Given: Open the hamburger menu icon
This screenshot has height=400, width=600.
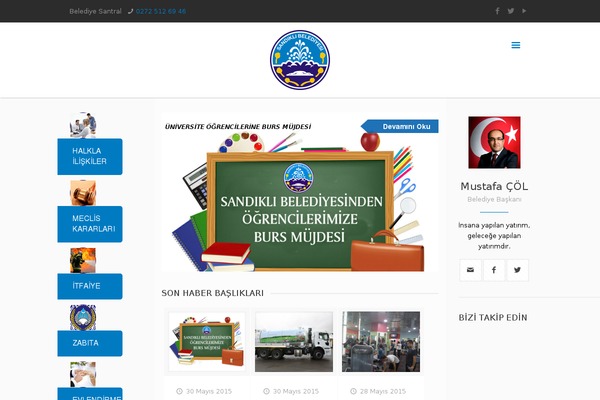Looking at the screenshot, I should [516, 45].
